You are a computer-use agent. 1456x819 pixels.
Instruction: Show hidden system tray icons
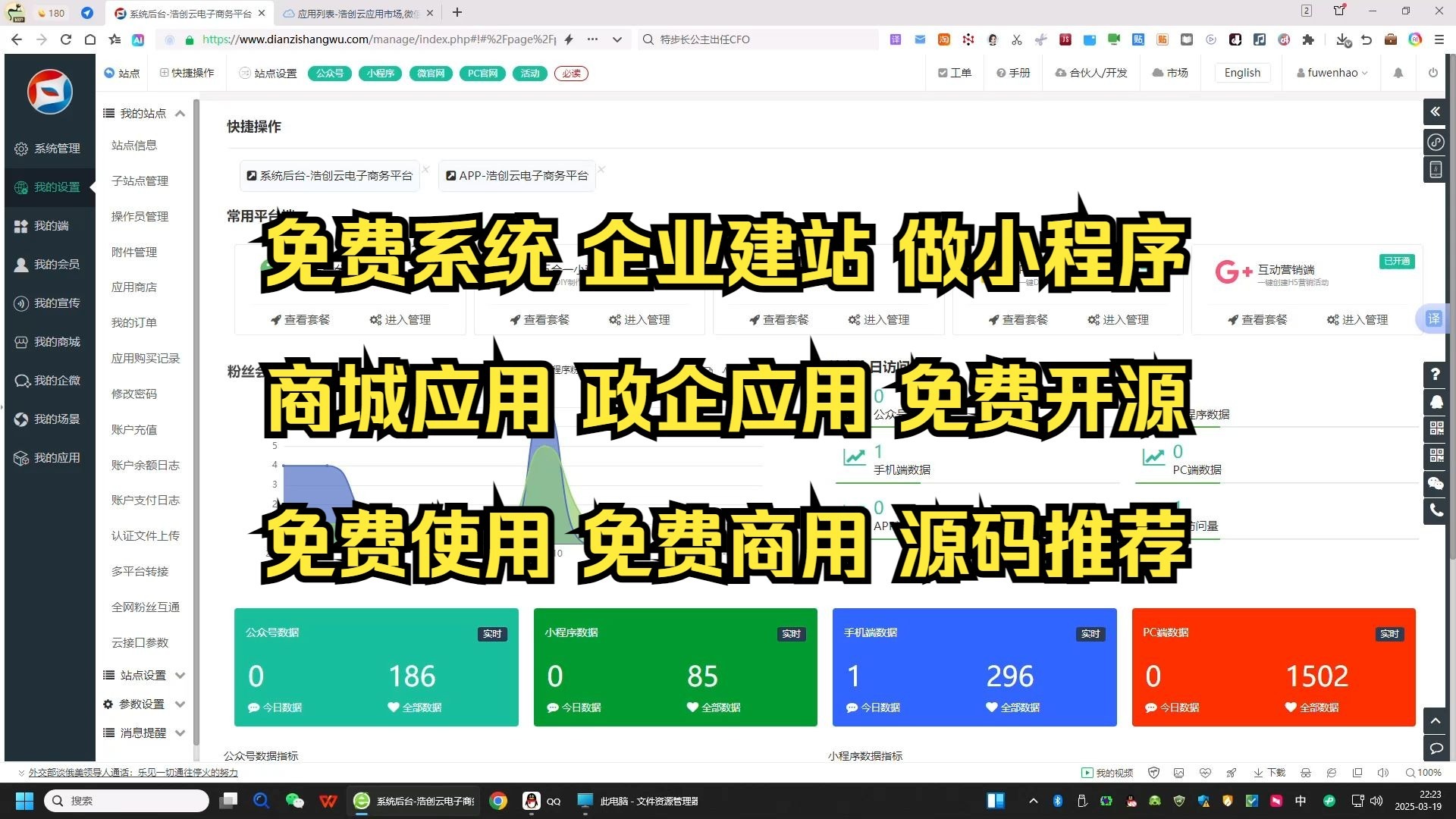point(1033,801)
